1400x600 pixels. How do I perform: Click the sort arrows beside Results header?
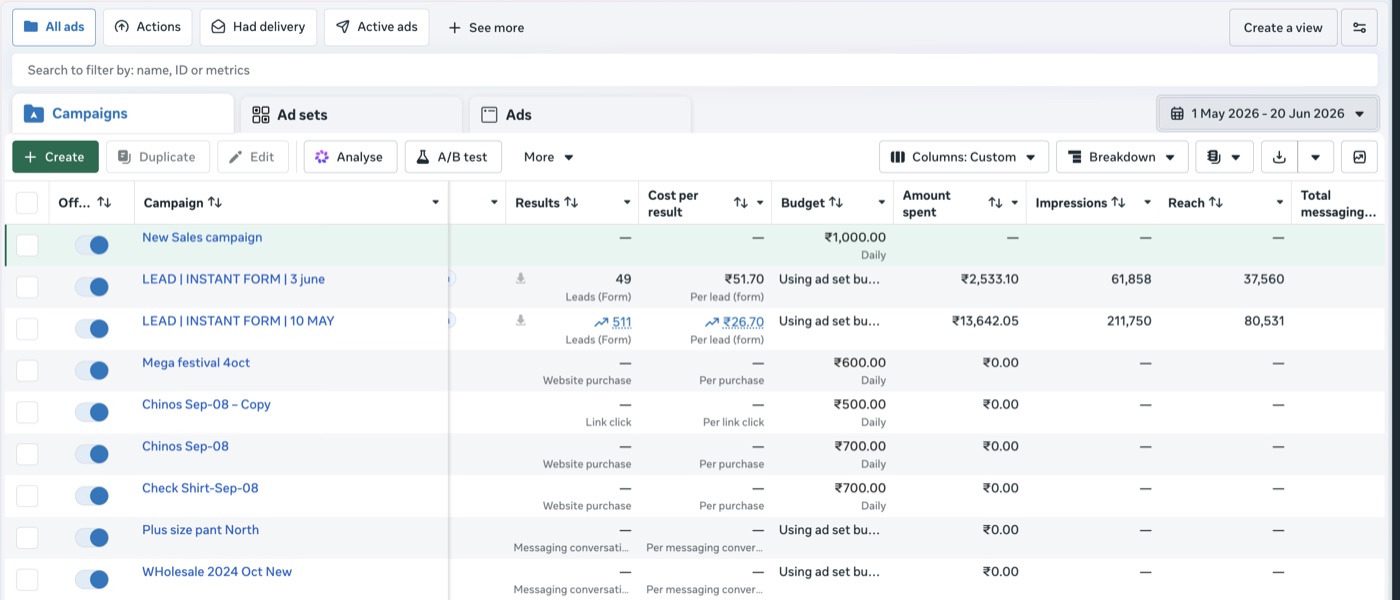click(571, 203)
